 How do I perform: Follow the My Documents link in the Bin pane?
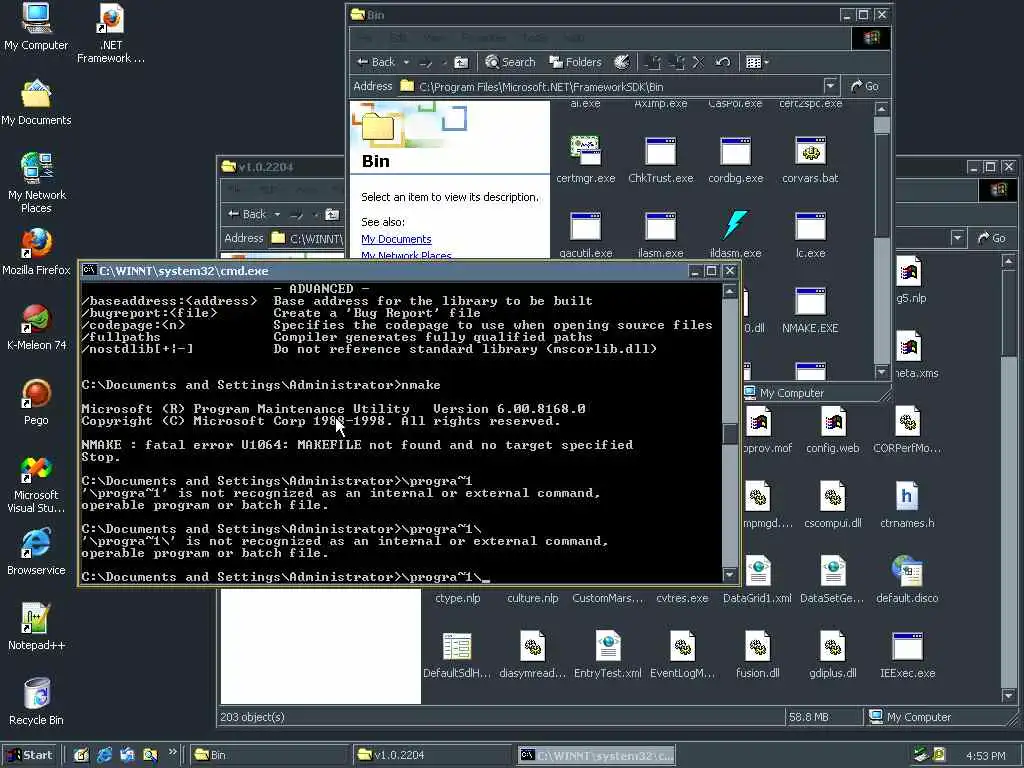pos(396,239)
